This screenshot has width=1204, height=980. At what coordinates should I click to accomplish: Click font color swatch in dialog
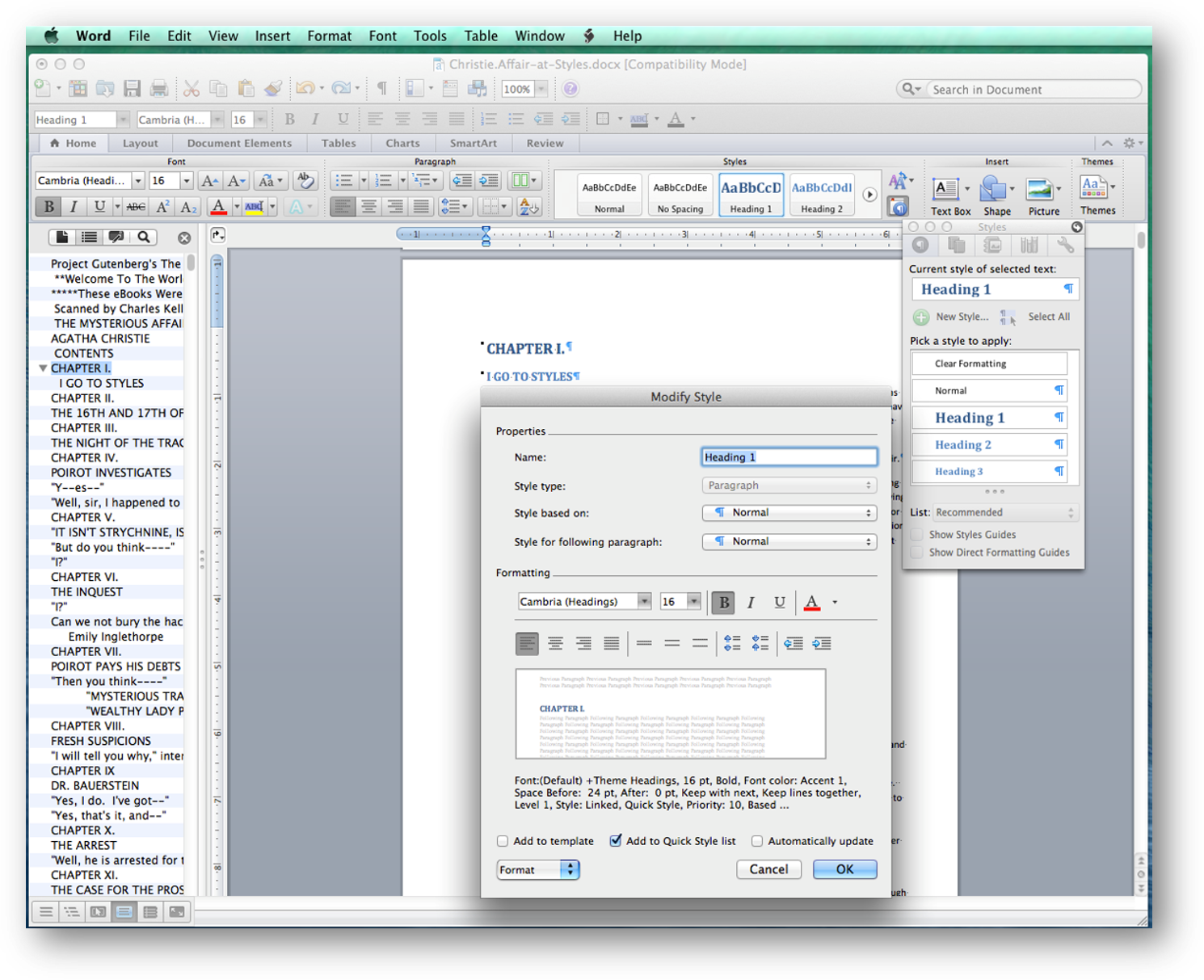[812, 603]
